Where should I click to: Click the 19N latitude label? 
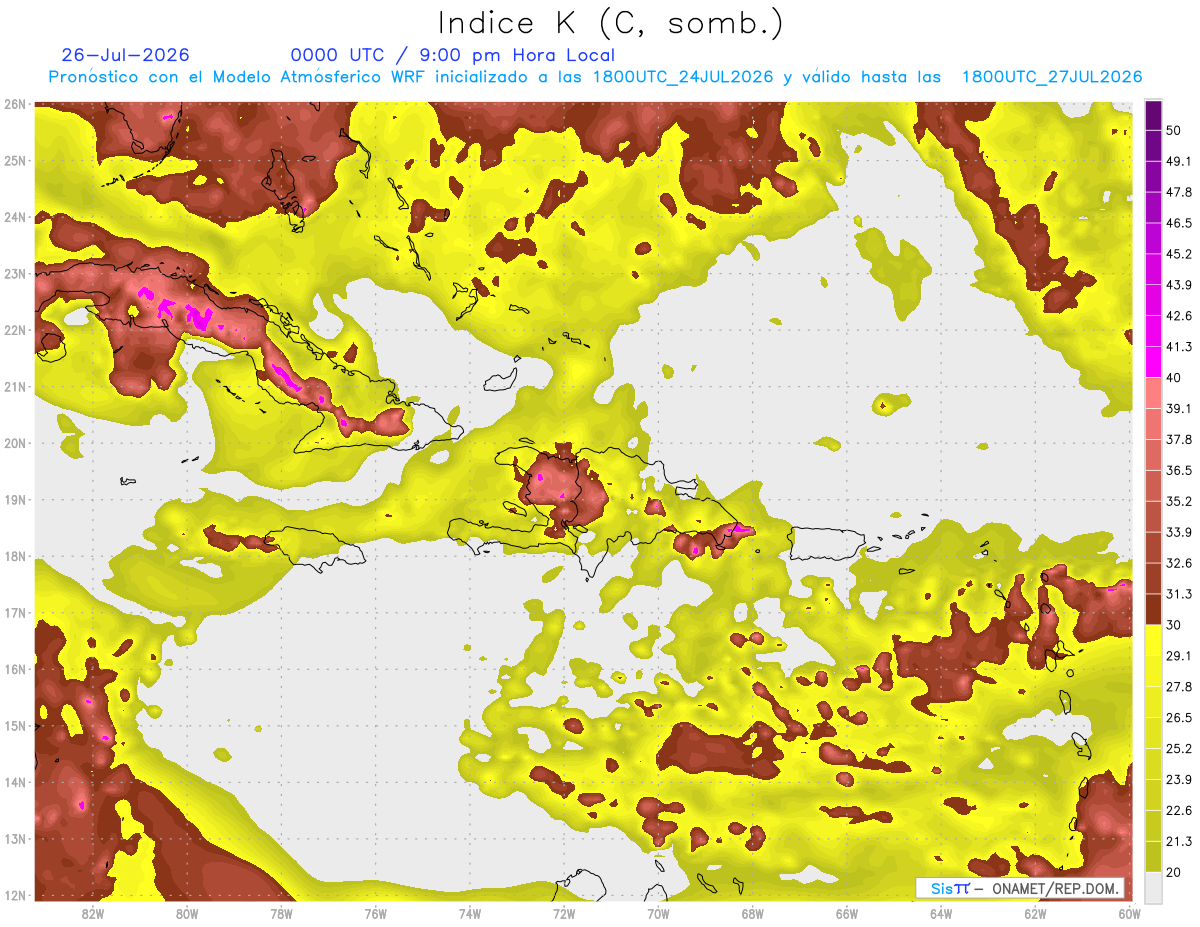[15, 500]
